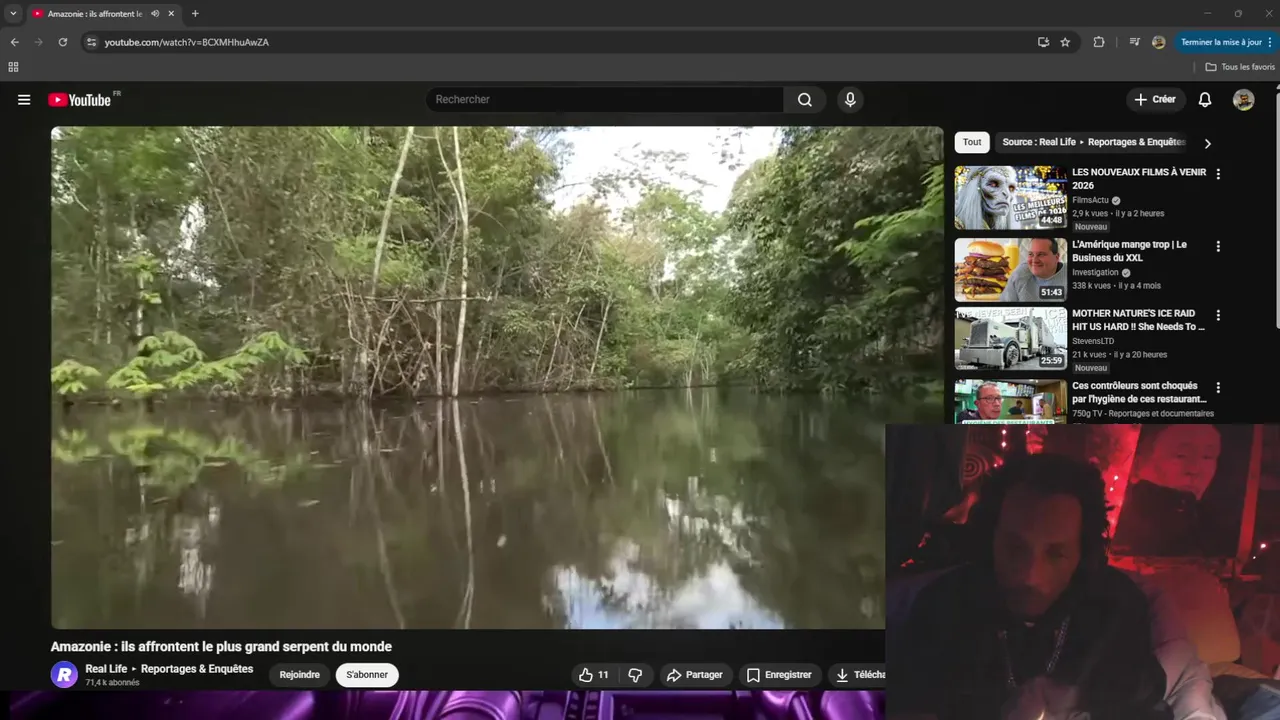Open Tous les favoris folder
Image resolution: width=1280 pixels, height=720 pixels.
pos(1240,67)
